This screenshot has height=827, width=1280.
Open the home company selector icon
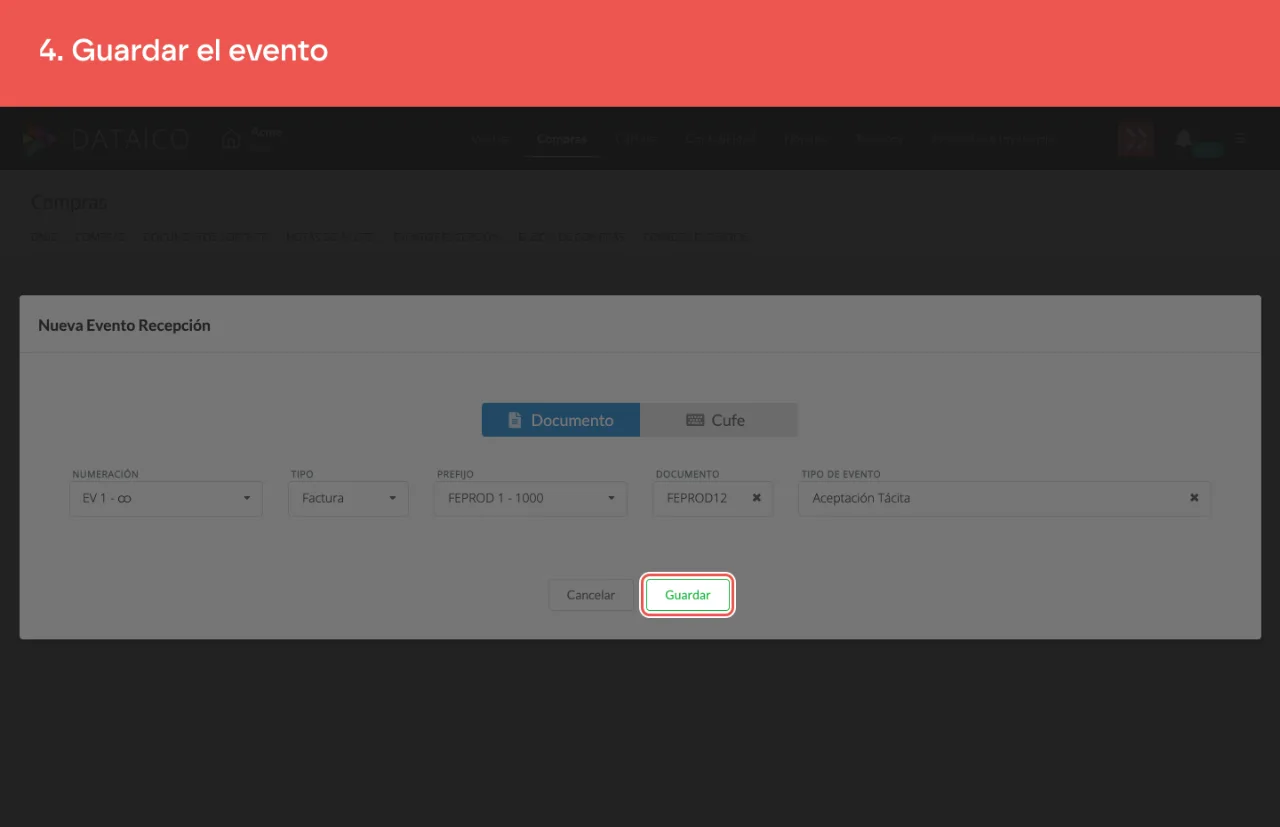(x=231, y=140)
